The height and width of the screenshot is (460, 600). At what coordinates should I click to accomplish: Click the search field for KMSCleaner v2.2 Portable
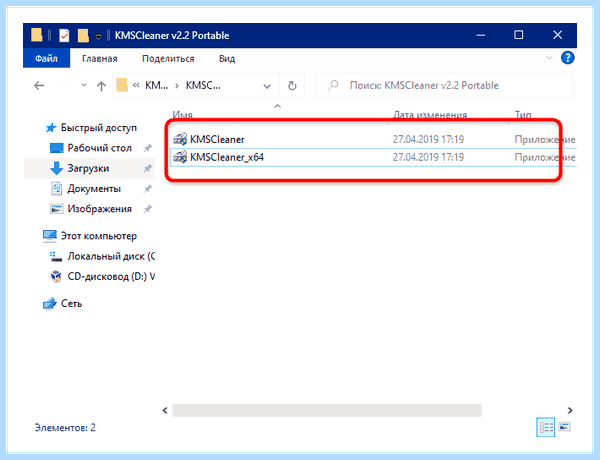click(x=444, y=85)
